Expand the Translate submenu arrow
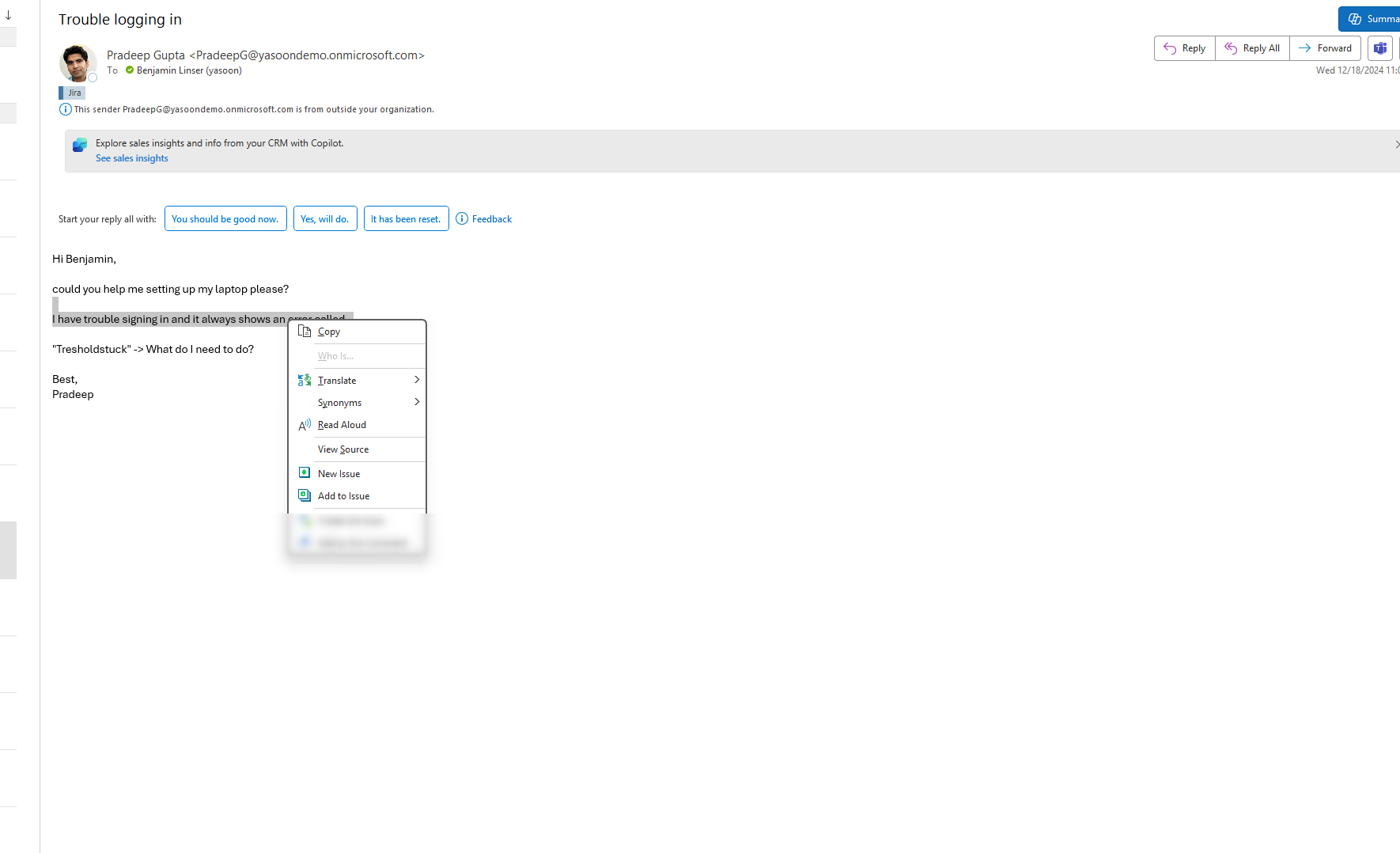 point(417,380)
